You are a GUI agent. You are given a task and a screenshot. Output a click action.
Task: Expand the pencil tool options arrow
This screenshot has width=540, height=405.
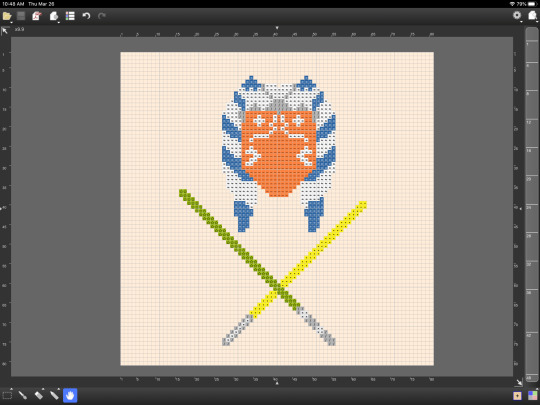(x=59, y=389)
